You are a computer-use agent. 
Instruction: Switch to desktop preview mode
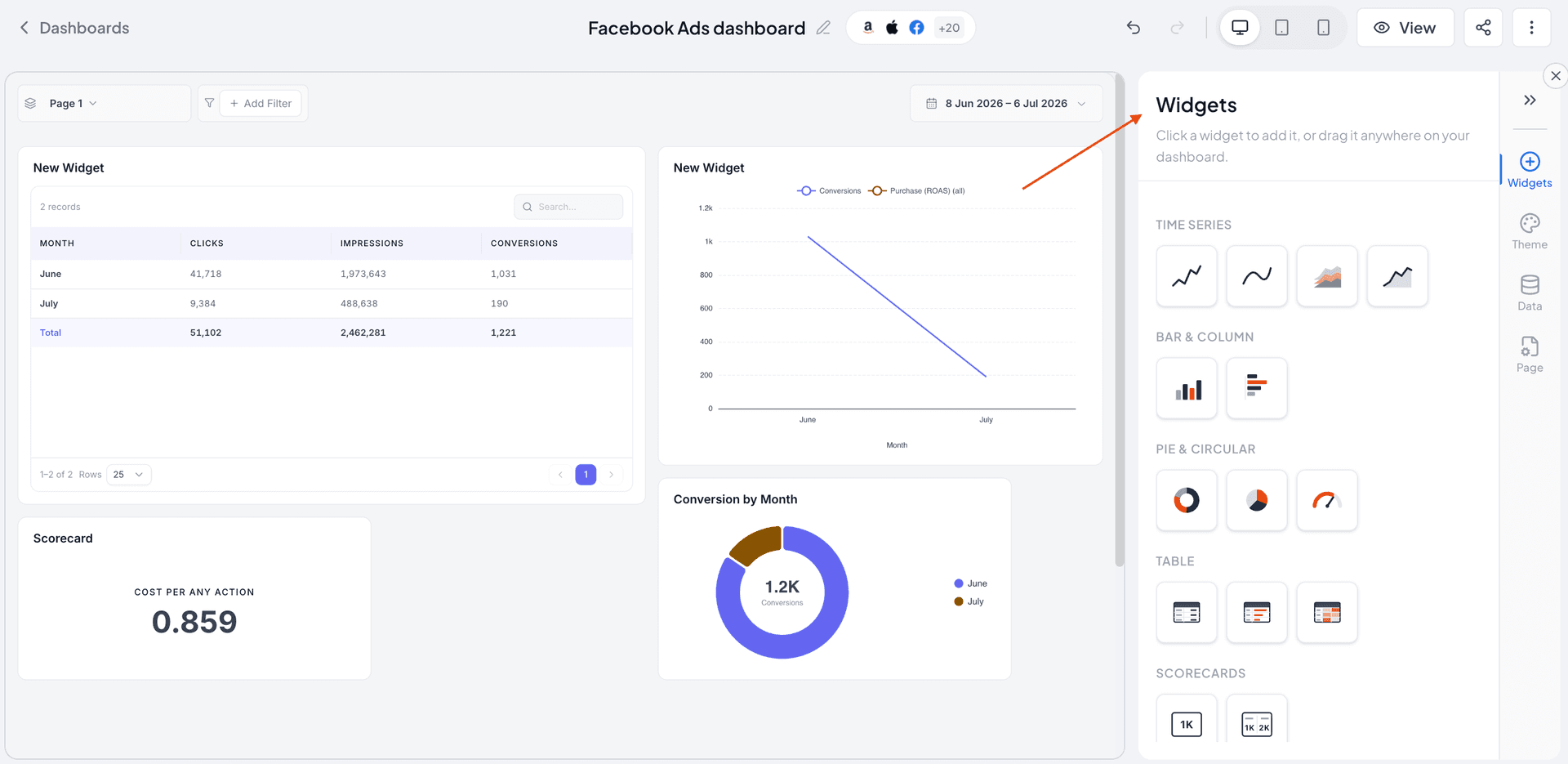click(x=1240, y=28)
